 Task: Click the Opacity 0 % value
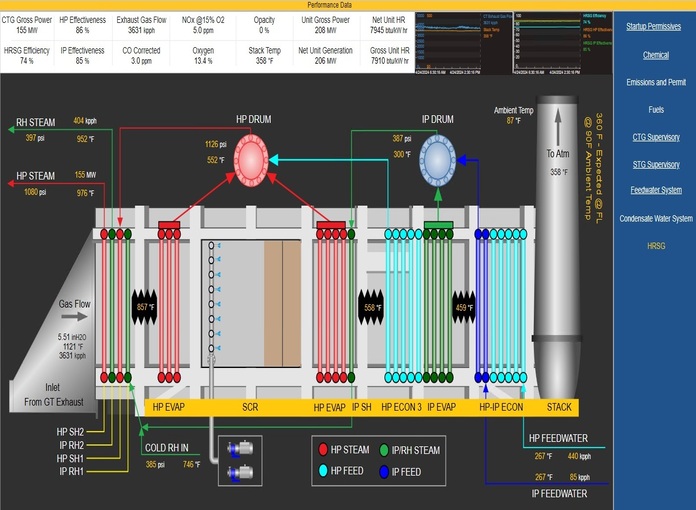coord(264,30)
